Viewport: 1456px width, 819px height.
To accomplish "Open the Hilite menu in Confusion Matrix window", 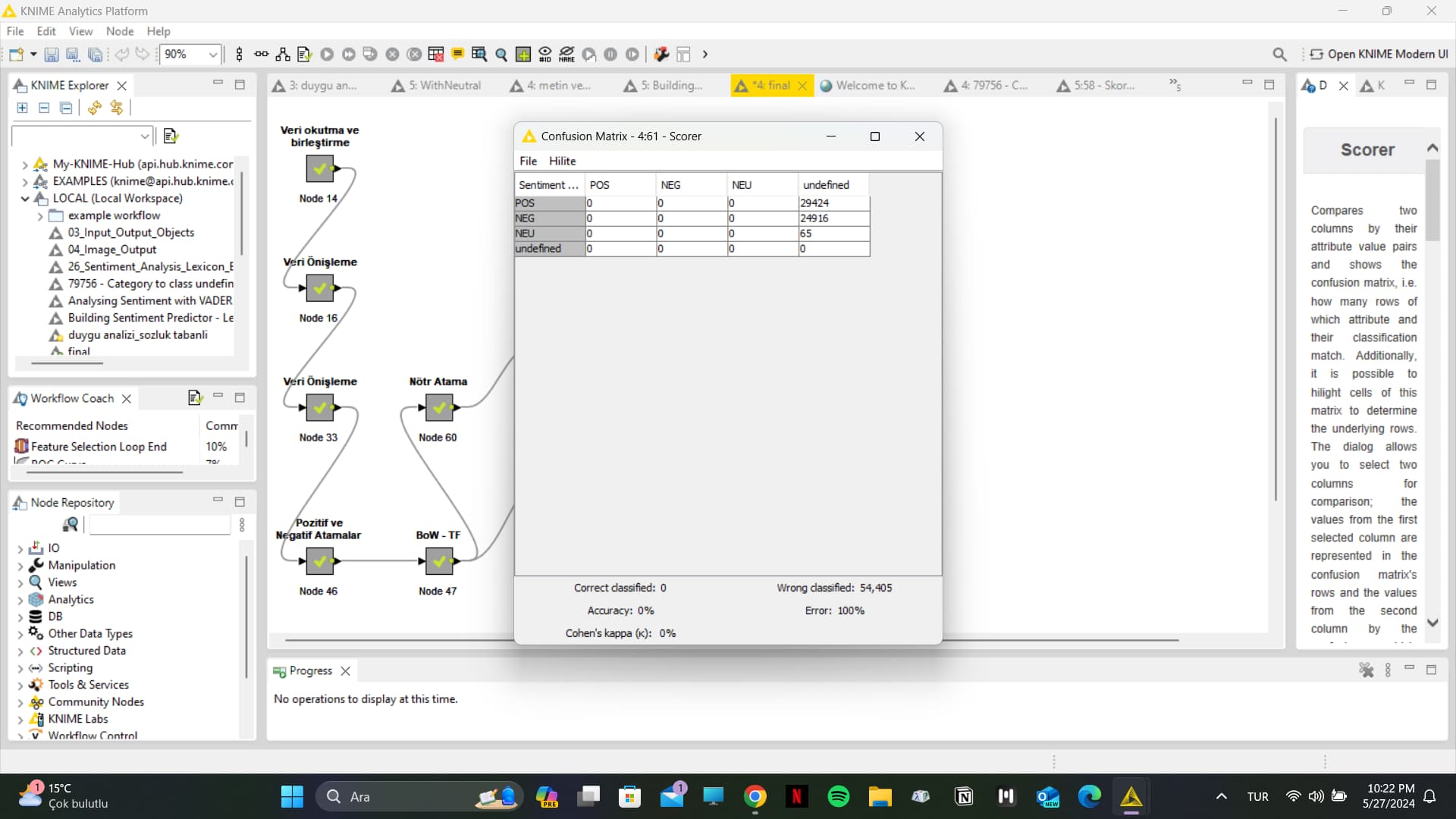I will point(562,161).
